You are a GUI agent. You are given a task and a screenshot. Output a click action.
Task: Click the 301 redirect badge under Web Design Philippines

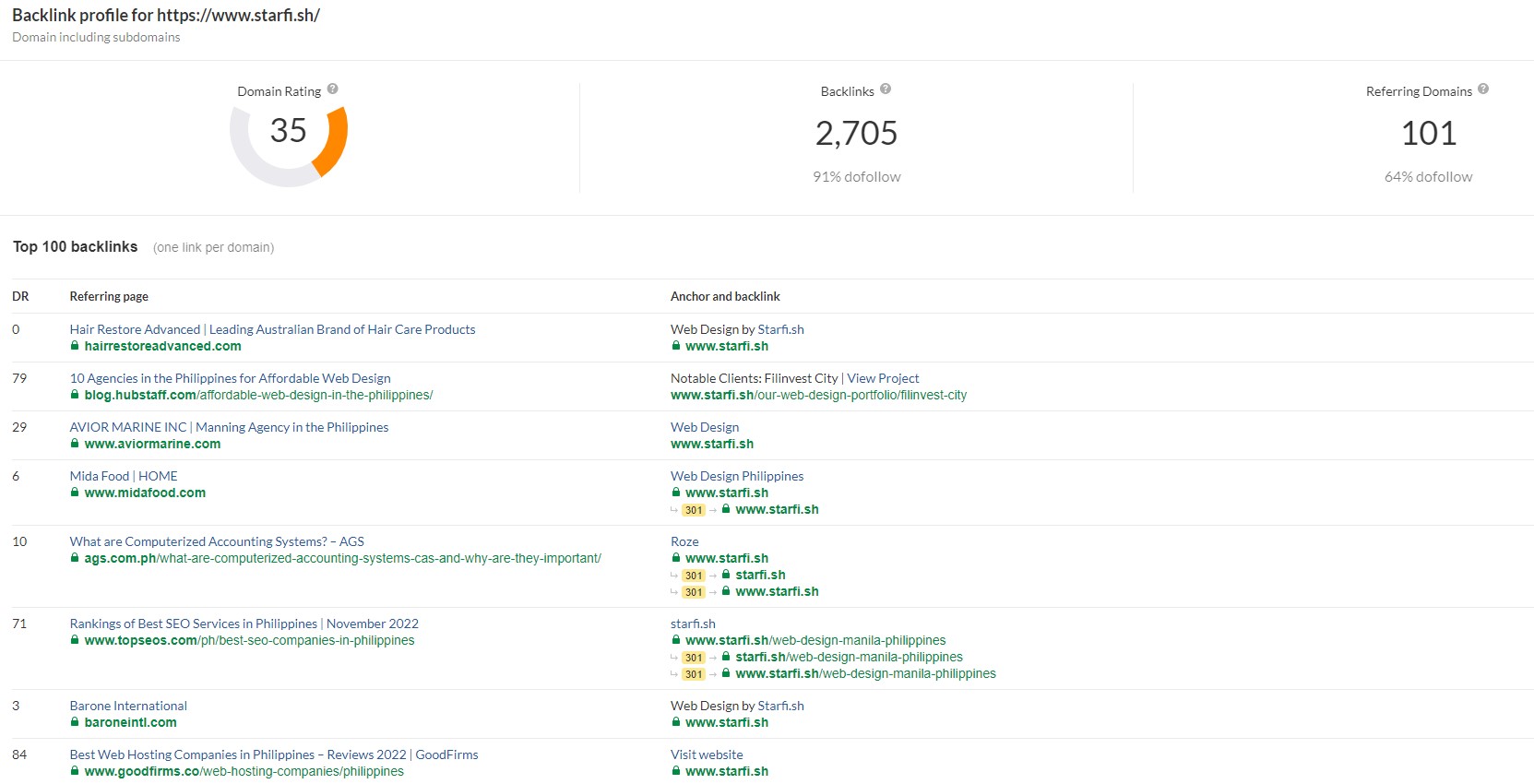(x=694, y=510)
